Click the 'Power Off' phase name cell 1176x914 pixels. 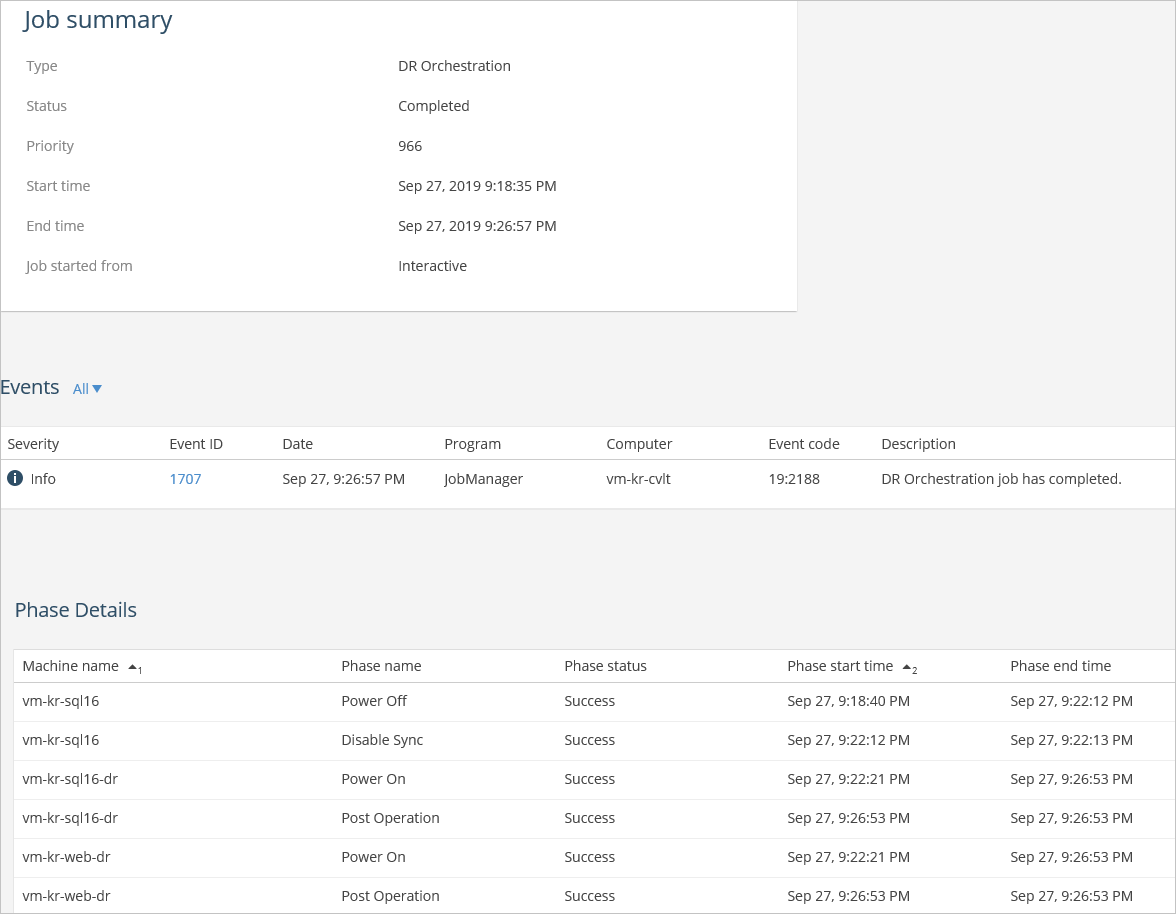(374, 701)
